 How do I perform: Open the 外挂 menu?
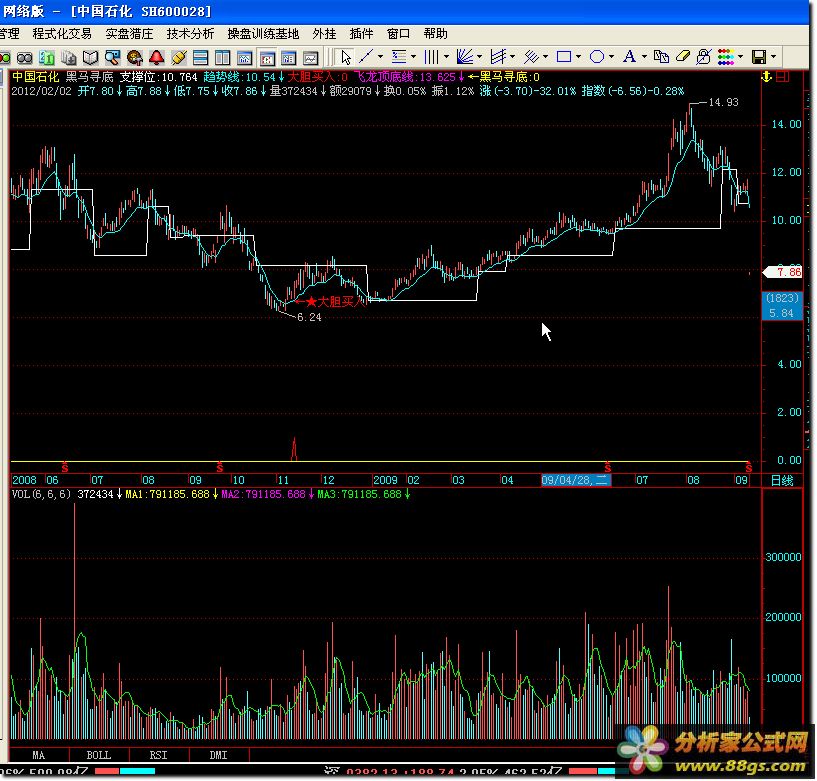click(x=324, y=34)
